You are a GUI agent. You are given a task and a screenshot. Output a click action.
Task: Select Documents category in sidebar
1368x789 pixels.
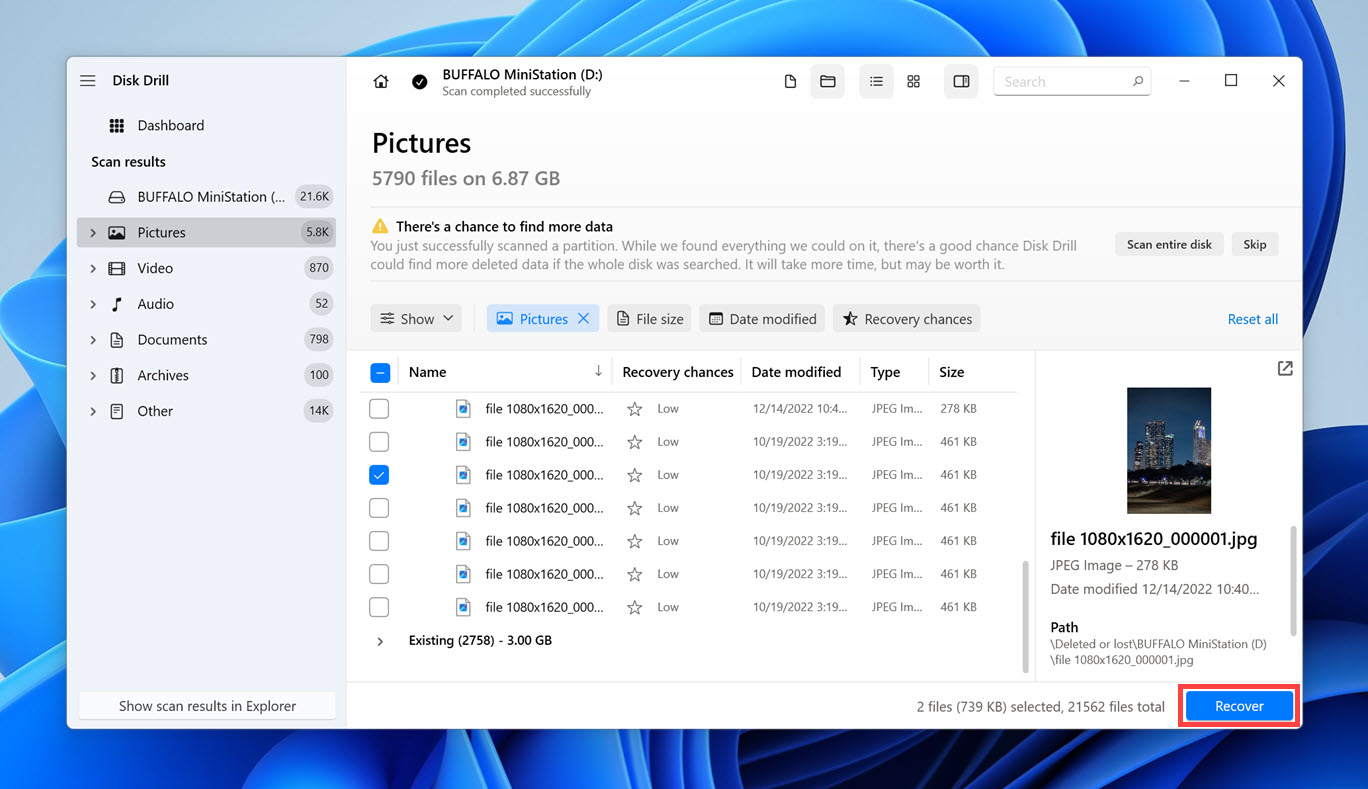pos(206,340)
